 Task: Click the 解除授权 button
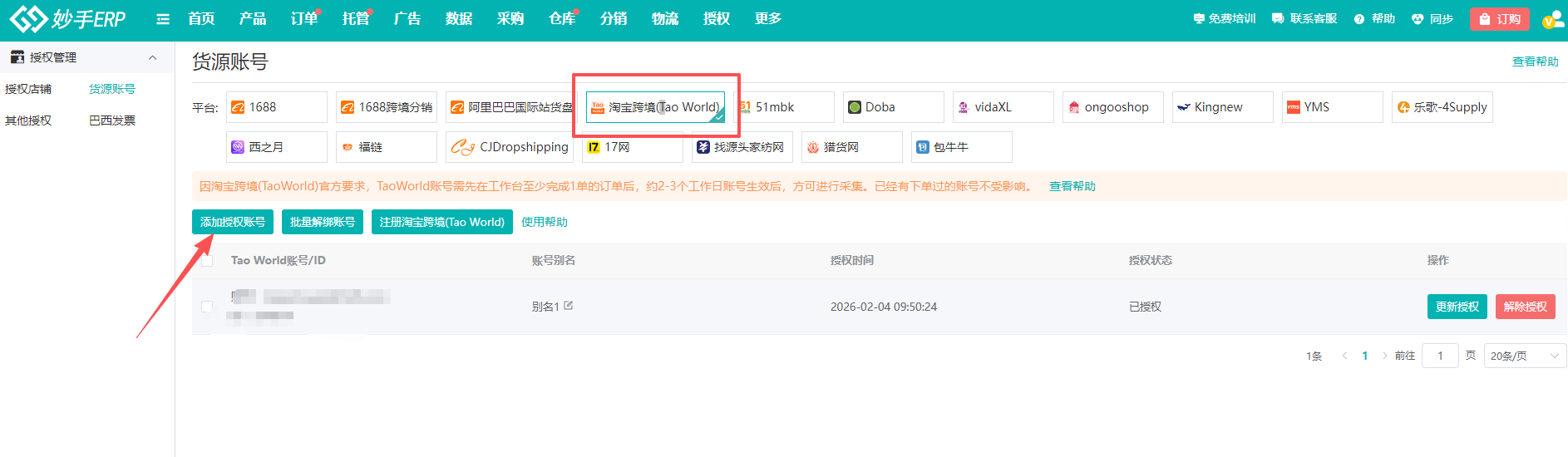(x=1526, y=307)
